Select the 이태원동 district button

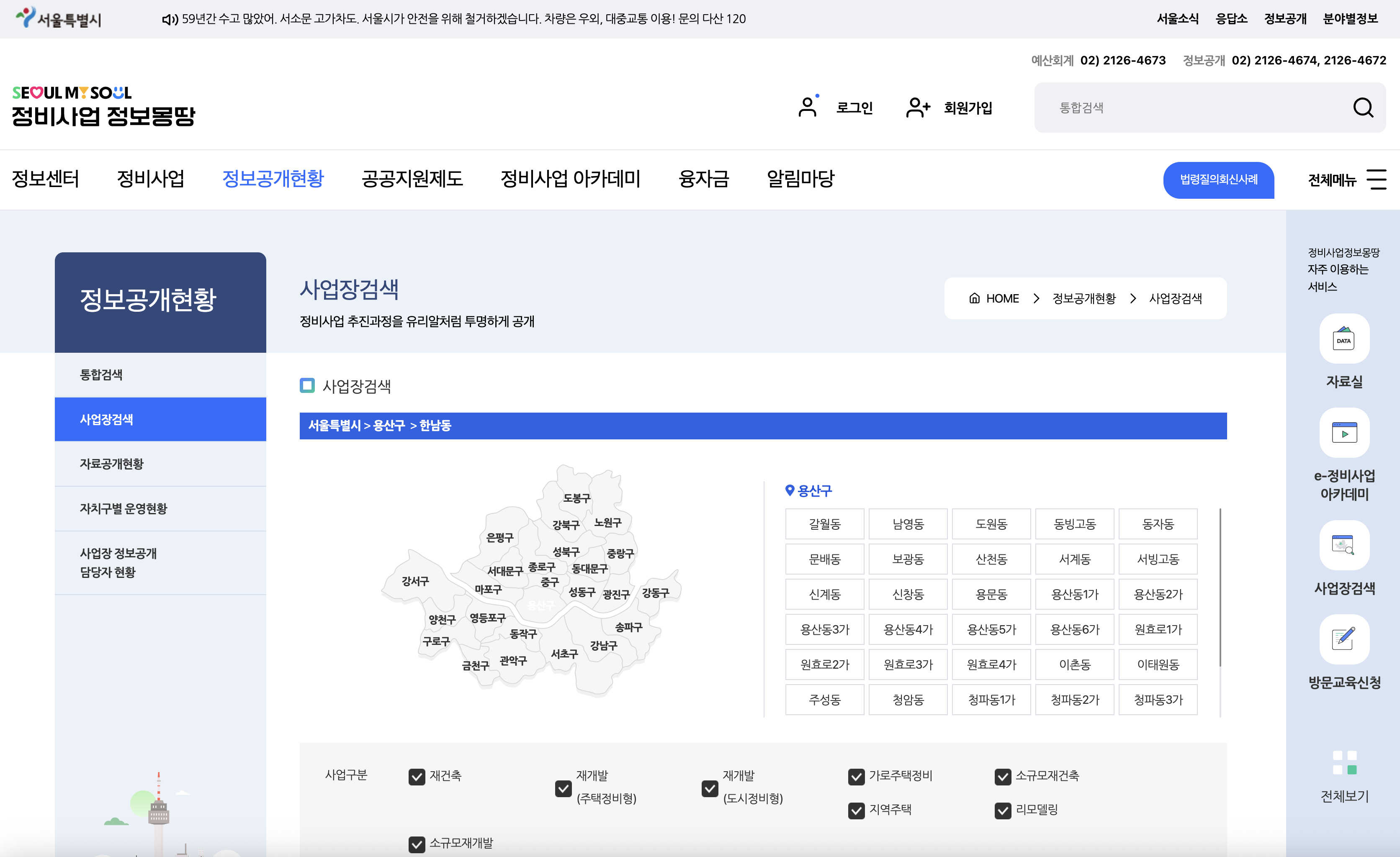point(1157,665)
